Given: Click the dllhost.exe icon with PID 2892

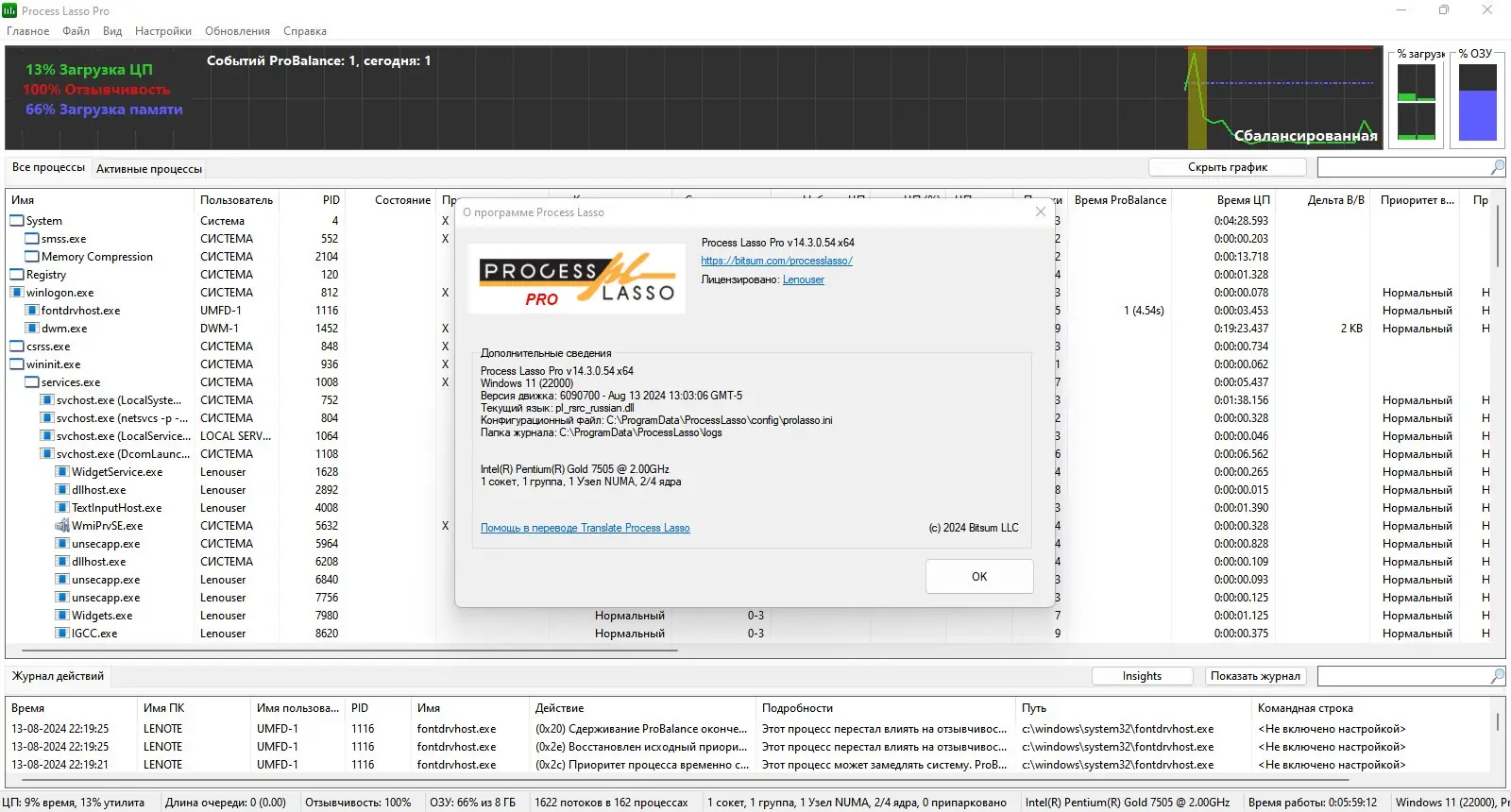Looking at the screenshot, I should click(x=62, y=490).
